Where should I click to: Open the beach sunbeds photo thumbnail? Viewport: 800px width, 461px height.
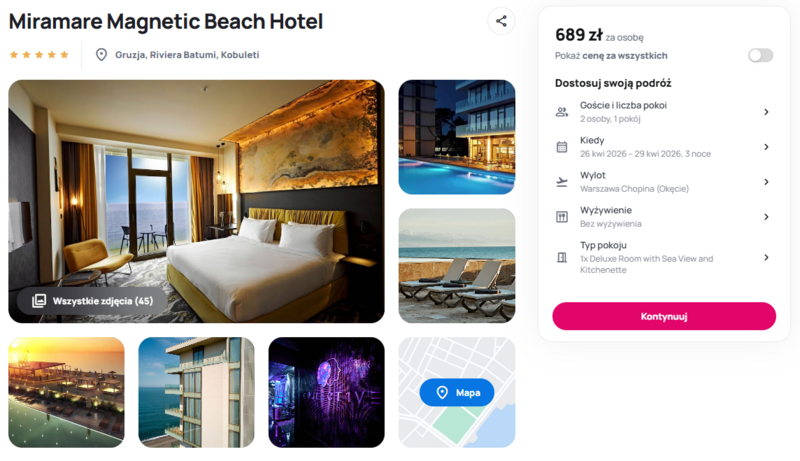point(457,265)
